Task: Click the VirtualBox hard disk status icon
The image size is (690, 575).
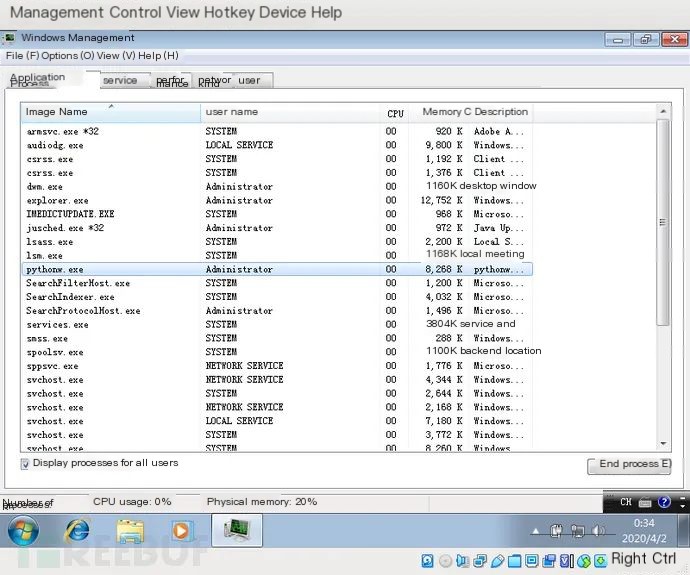Action: (427, 560)
